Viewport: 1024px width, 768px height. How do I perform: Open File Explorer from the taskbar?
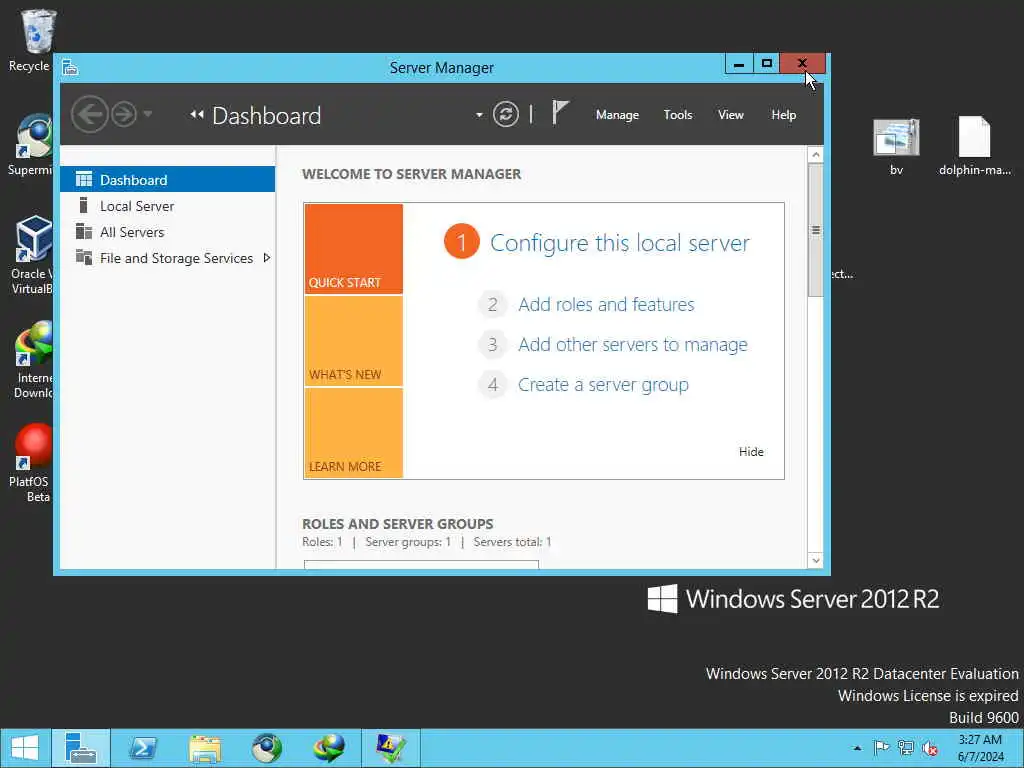[205, 748]
